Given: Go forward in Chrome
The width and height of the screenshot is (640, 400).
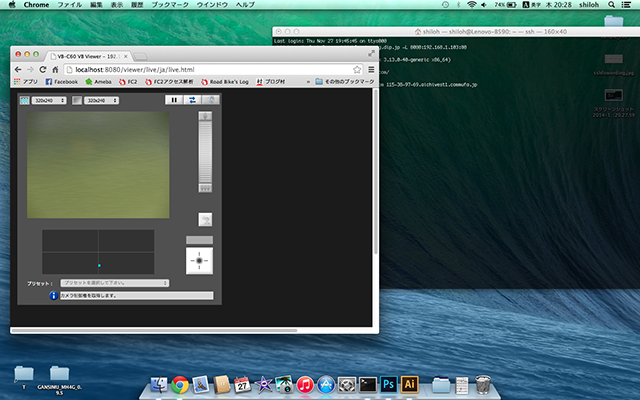Looking at the screenshot, I should pyautogui.click(x=30, y=70).
